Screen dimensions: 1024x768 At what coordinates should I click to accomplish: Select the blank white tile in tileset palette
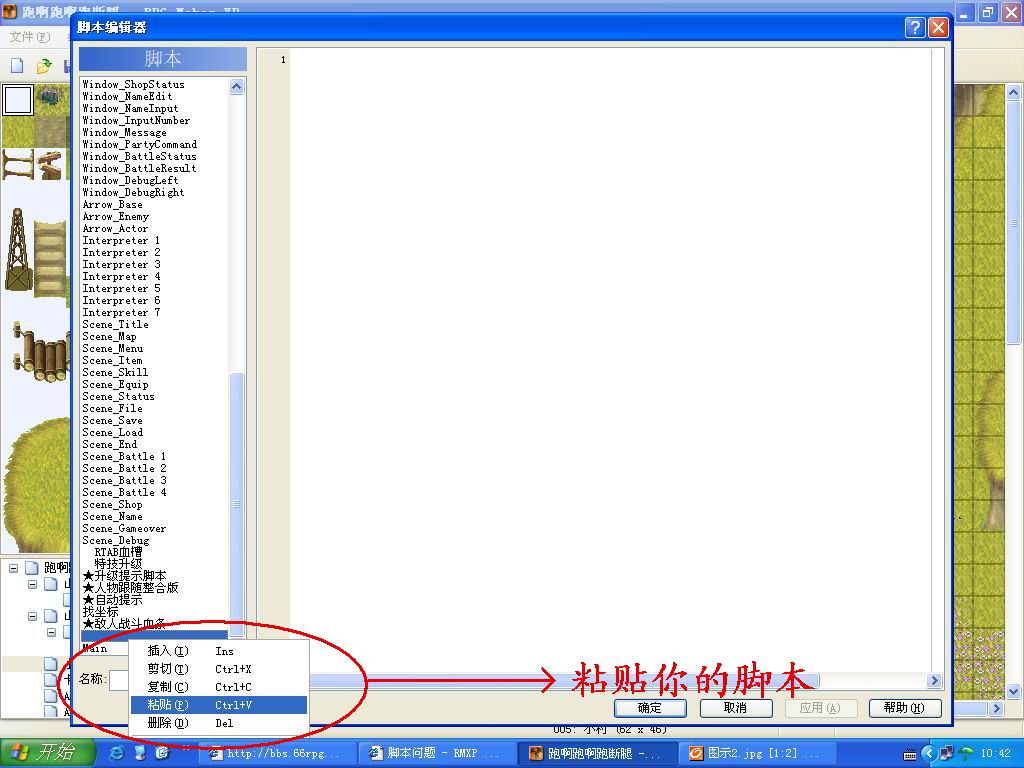pos(18,100)
